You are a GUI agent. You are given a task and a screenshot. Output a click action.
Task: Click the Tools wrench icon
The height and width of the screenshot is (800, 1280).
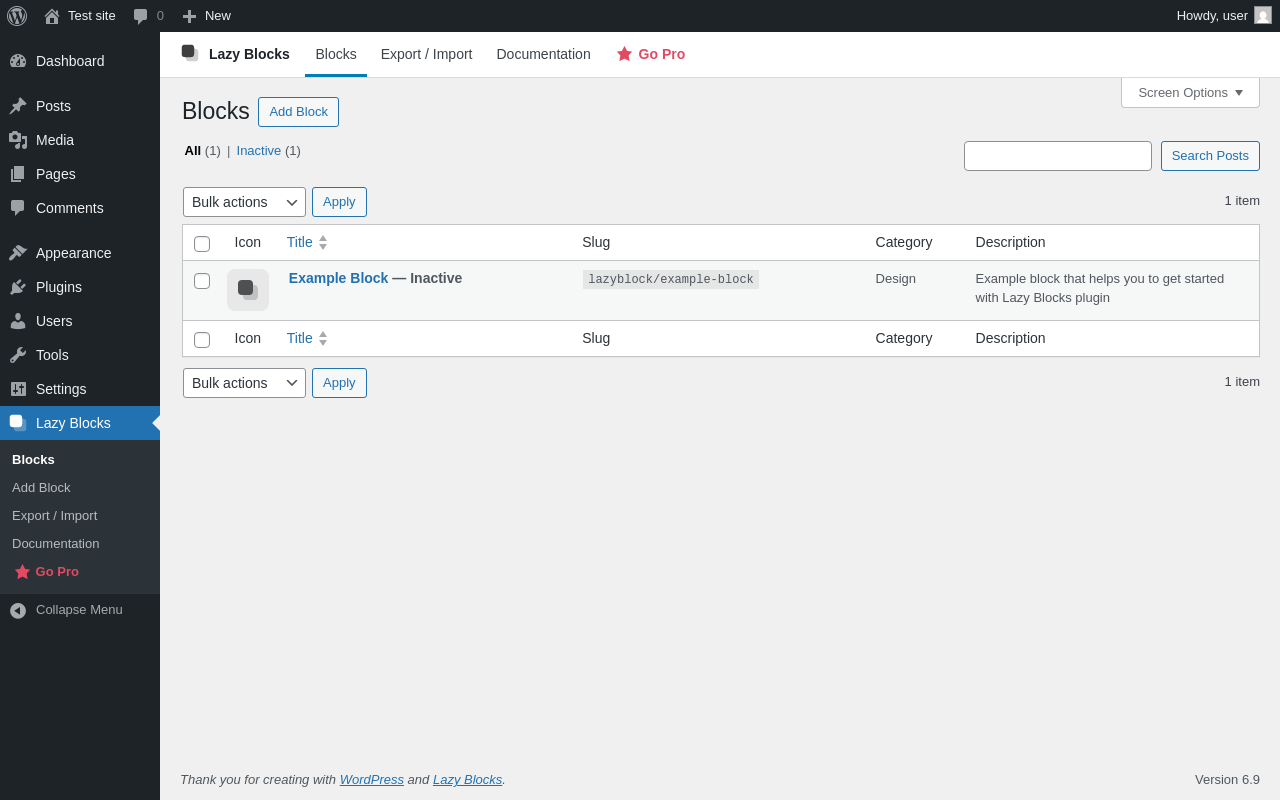pyautogui.click(x=18, y=355)
